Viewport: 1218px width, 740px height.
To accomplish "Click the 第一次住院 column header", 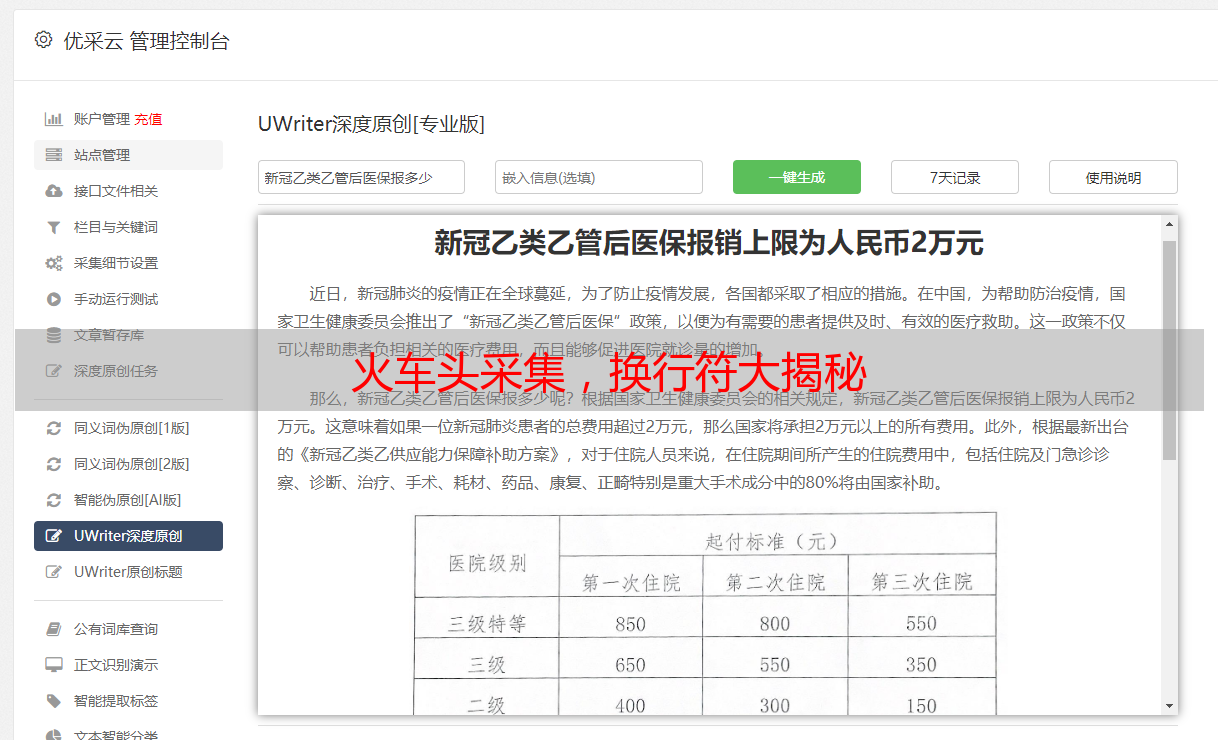I will click(x=631, y=583).
